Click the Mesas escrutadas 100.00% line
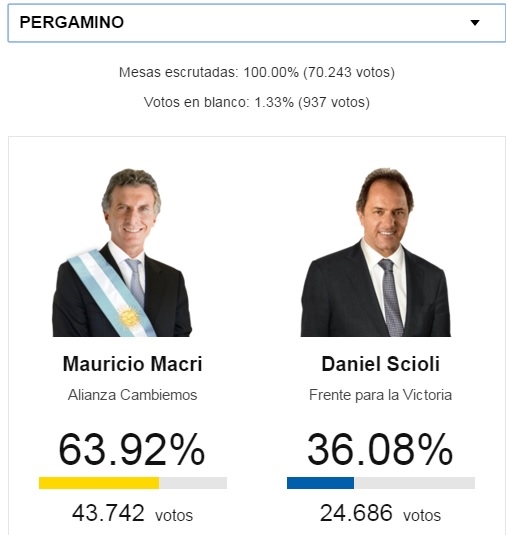 pyautogui.click(x=257, y=72)
